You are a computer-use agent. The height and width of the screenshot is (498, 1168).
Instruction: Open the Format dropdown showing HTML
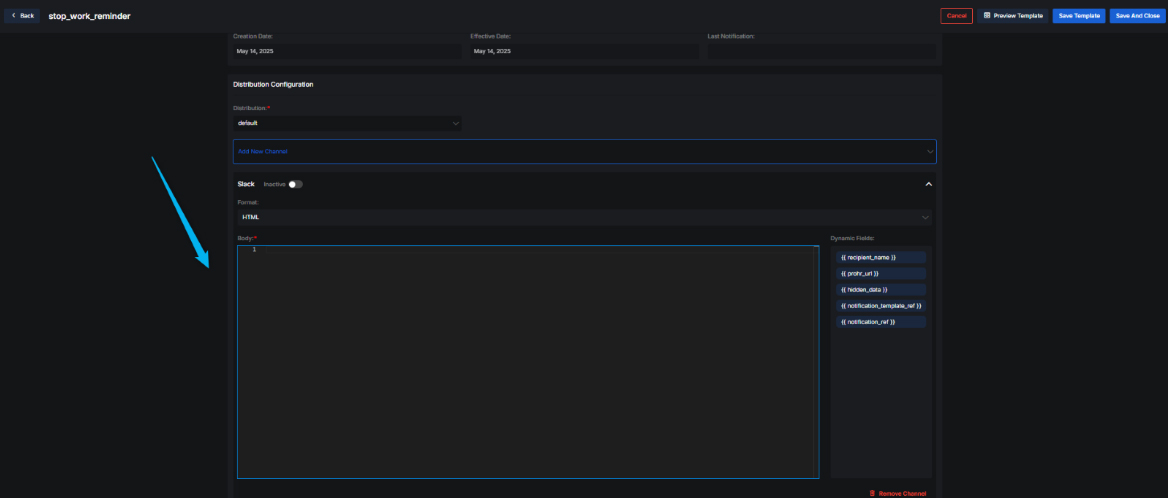tap(584, 216)
